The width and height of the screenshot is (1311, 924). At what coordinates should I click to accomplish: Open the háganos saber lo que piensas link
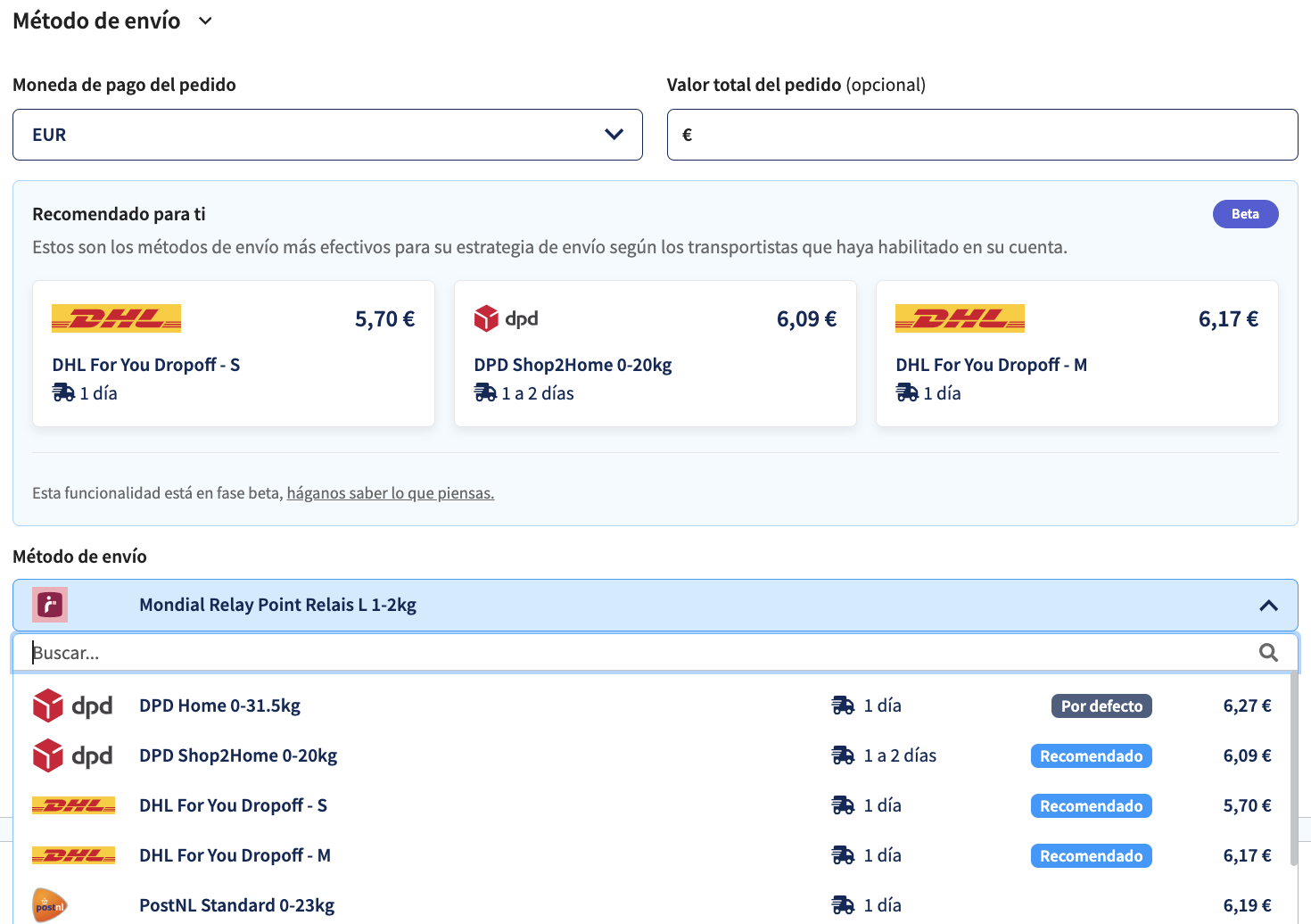click(x=391, y=493)
